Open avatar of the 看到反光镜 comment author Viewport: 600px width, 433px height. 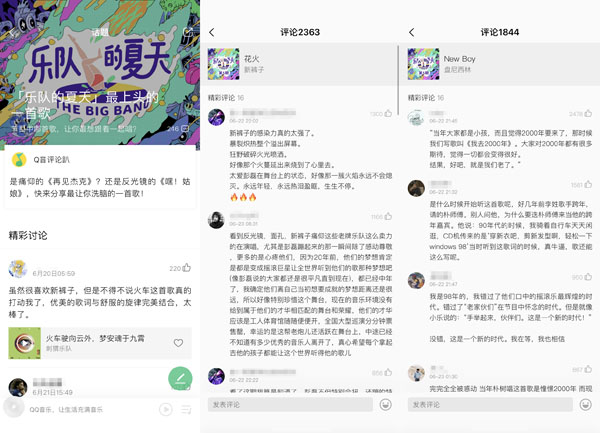216,220
